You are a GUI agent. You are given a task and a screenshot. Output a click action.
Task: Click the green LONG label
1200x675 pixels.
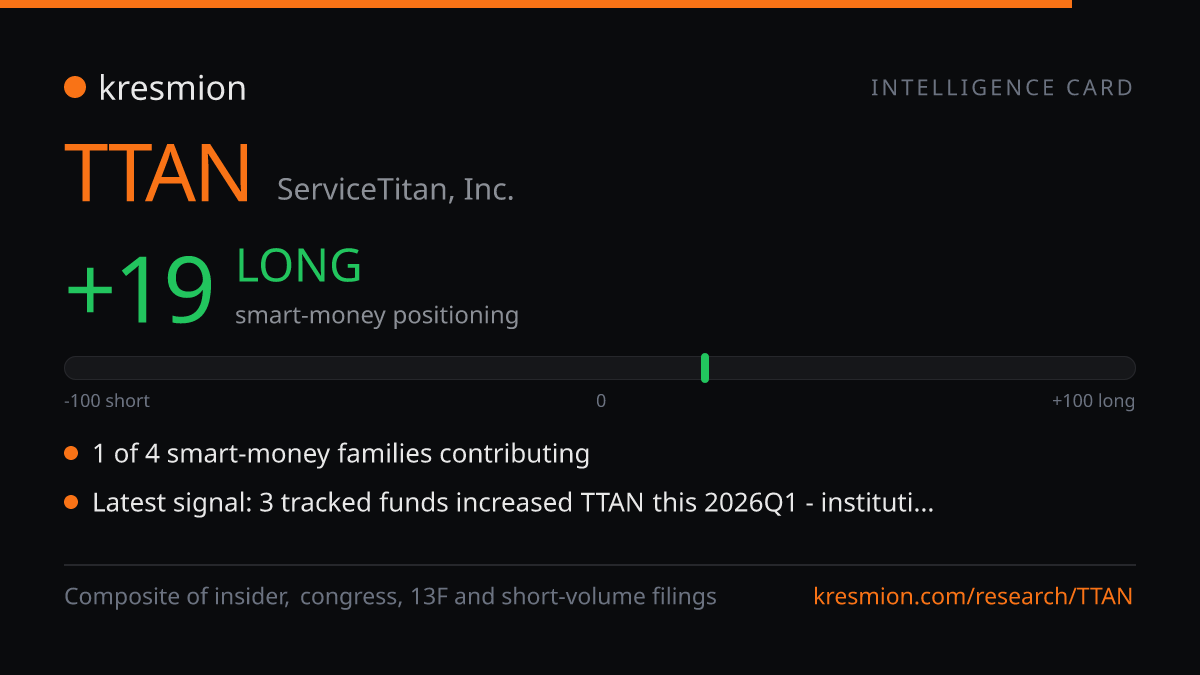(299, 266)
